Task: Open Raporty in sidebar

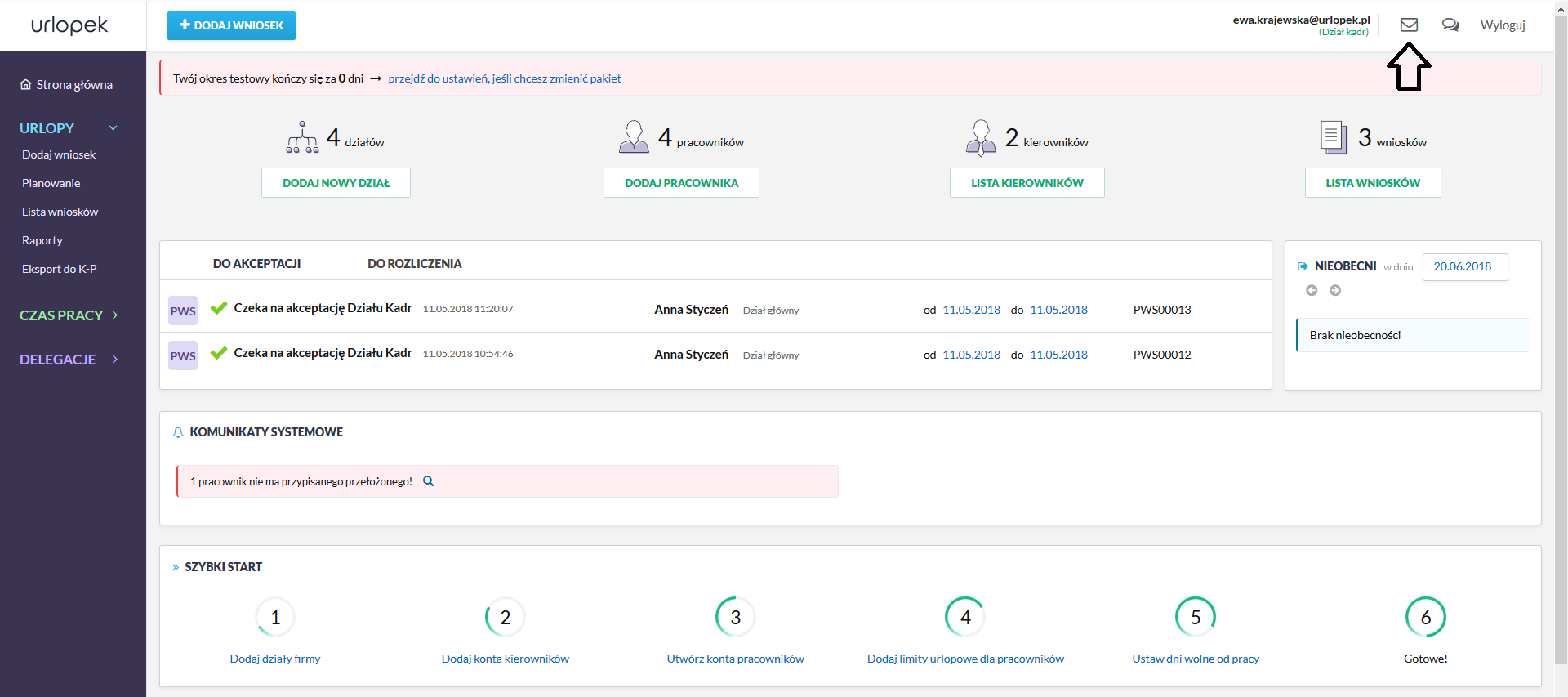Action: coord(42,240)
